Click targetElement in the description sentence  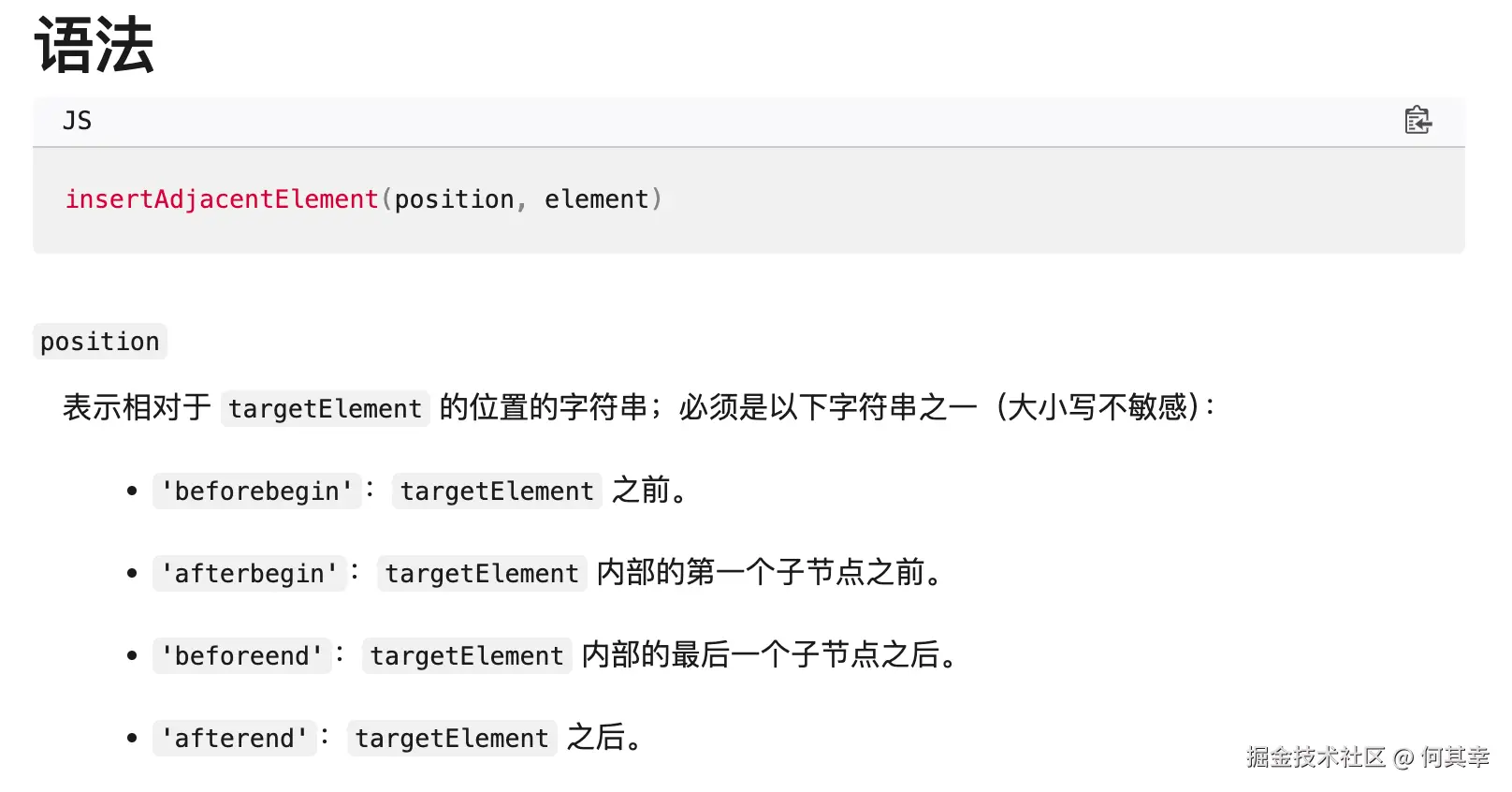pos(325,409)
